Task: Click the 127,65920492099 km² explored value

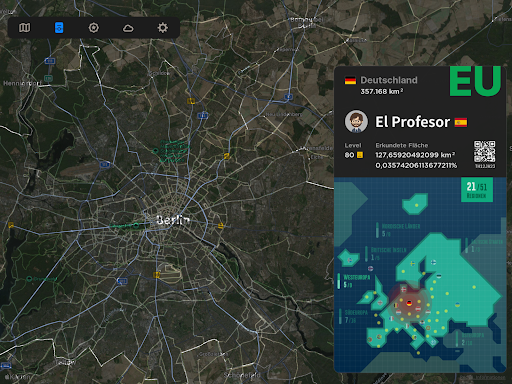Action: point(415,155)
